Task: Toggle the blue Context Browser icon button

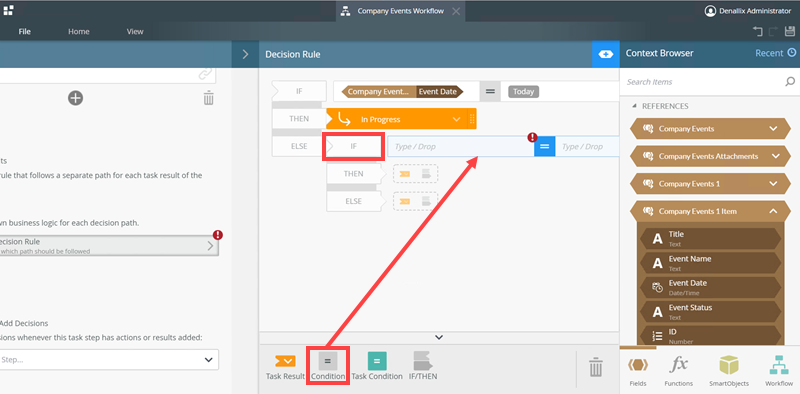Action: click(x=606, y=54)
